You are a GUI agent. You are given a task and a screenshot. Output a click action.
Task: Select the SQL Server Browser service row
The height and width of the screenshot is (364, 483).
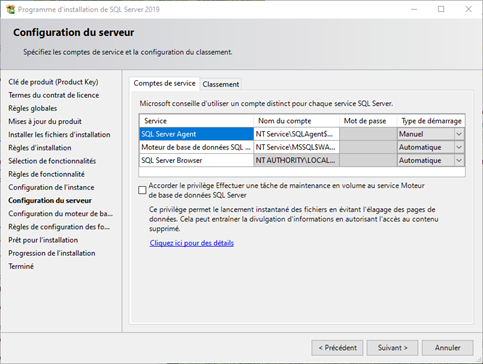point(196,160)
